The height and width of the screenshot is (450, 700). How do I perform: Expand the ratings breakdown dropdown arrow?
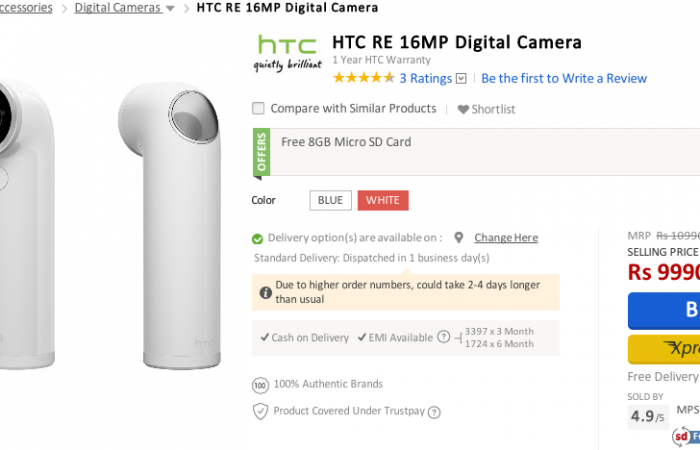click(461, 79)
